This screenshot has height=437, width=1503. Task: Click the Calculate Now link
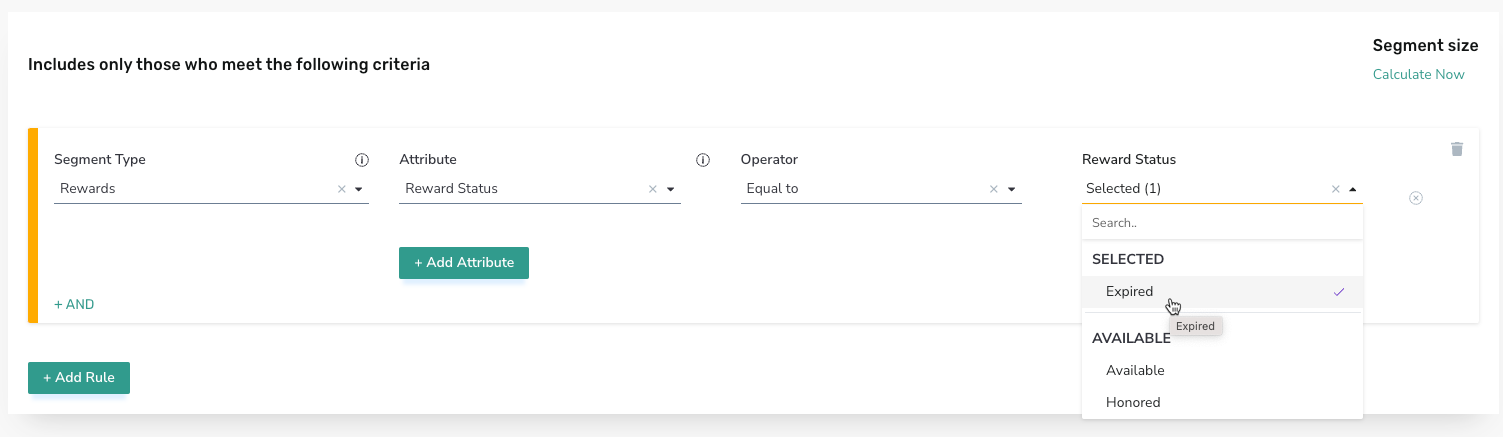click(x=1418, y=75)
